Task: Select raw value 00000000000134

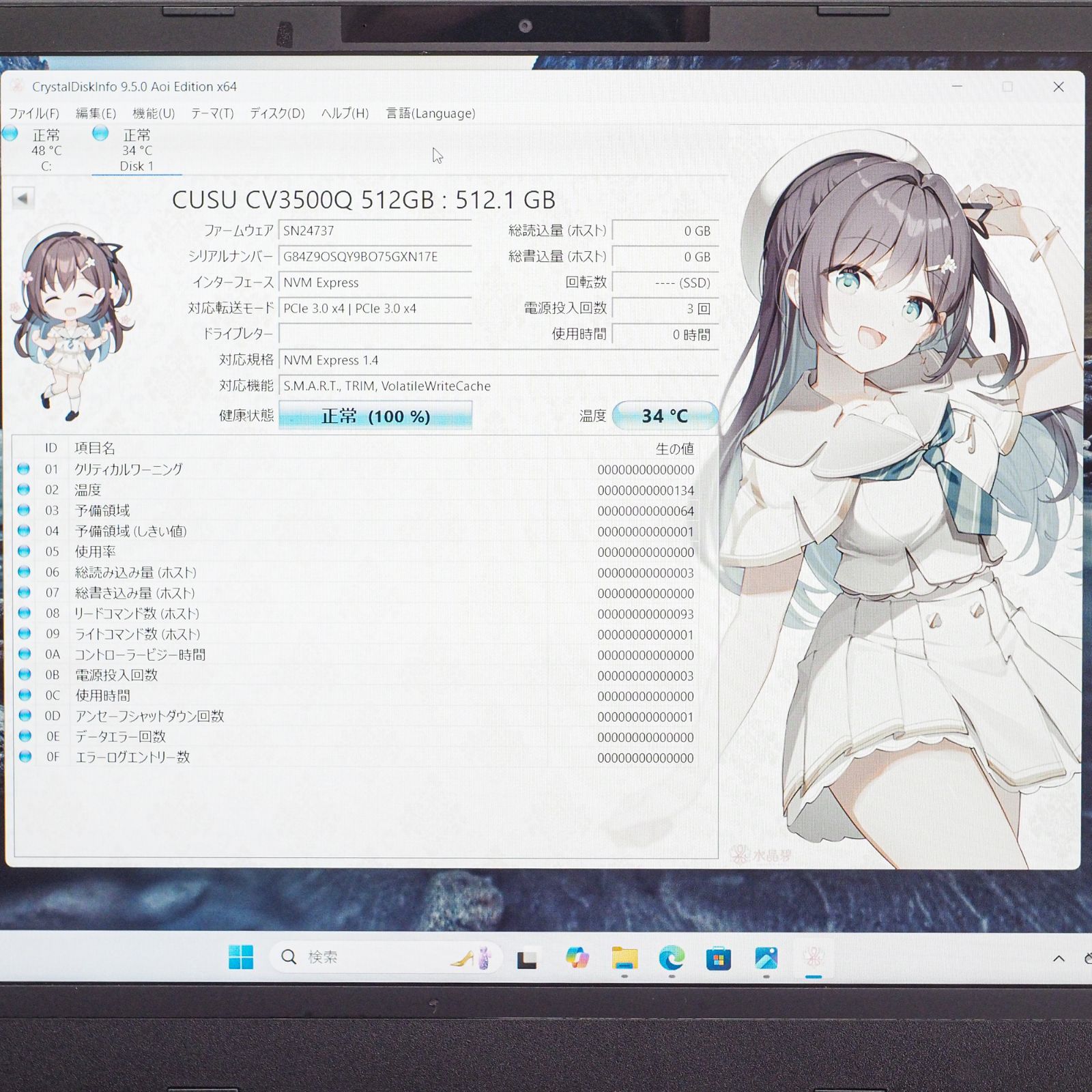Action: tap(646, 491)
